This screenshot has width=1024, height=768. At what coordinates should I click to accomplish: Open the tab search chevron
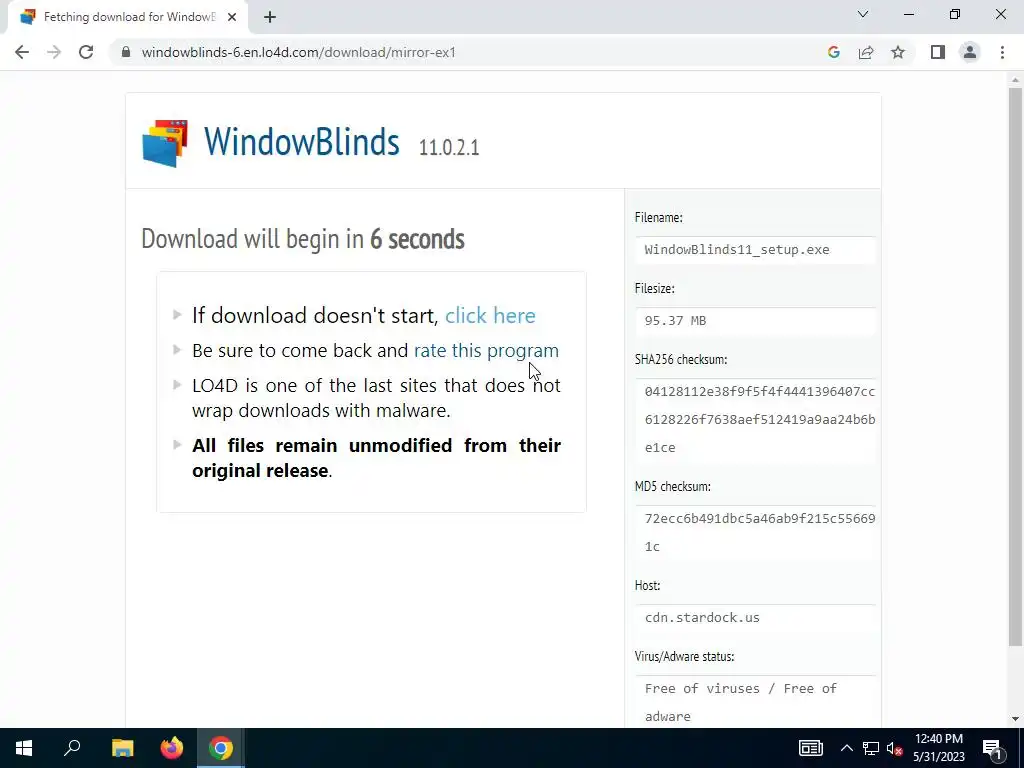click(x=863, y=14)
